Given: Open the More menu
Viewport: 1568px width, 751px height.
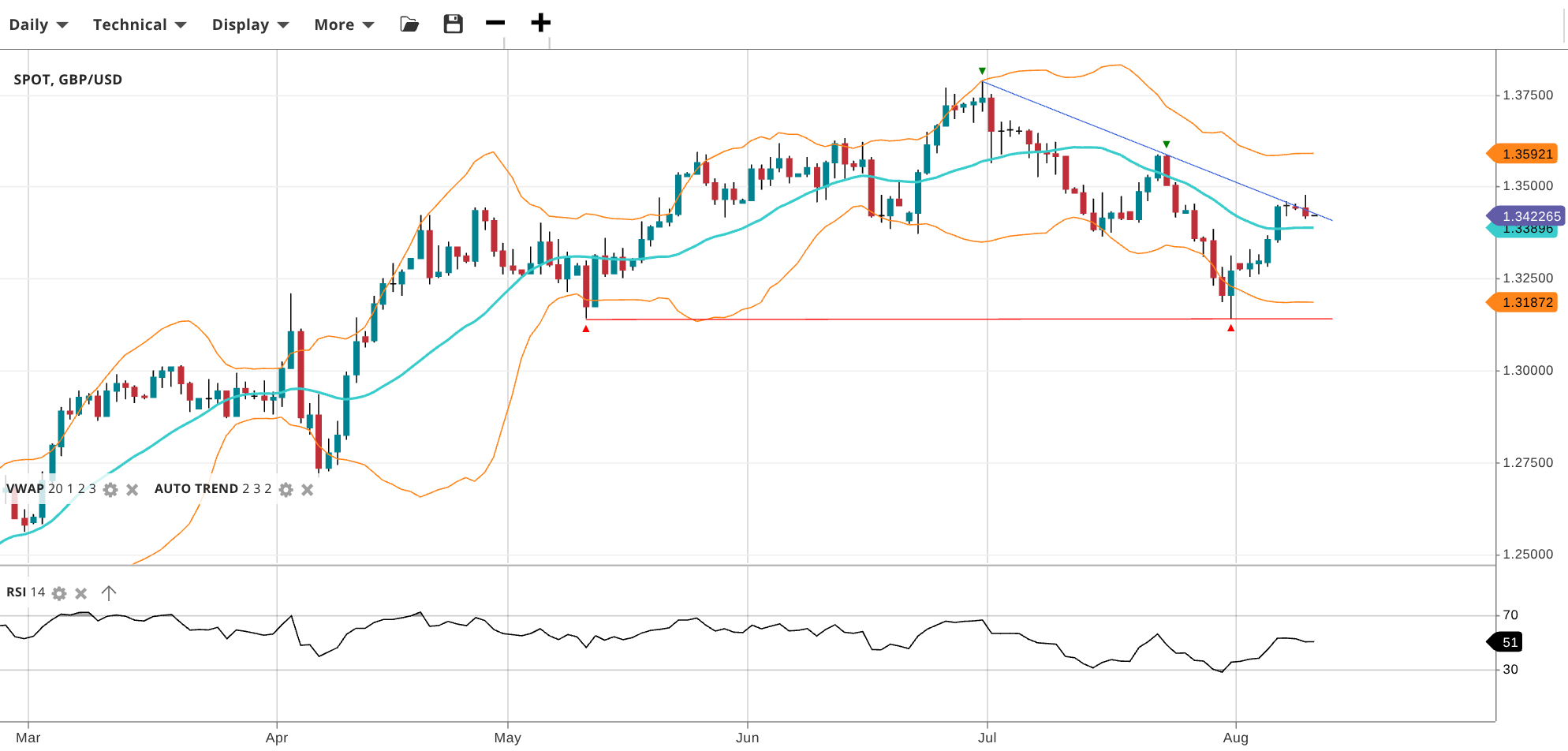Looking at the screenshot, I should tap(344, 24).
